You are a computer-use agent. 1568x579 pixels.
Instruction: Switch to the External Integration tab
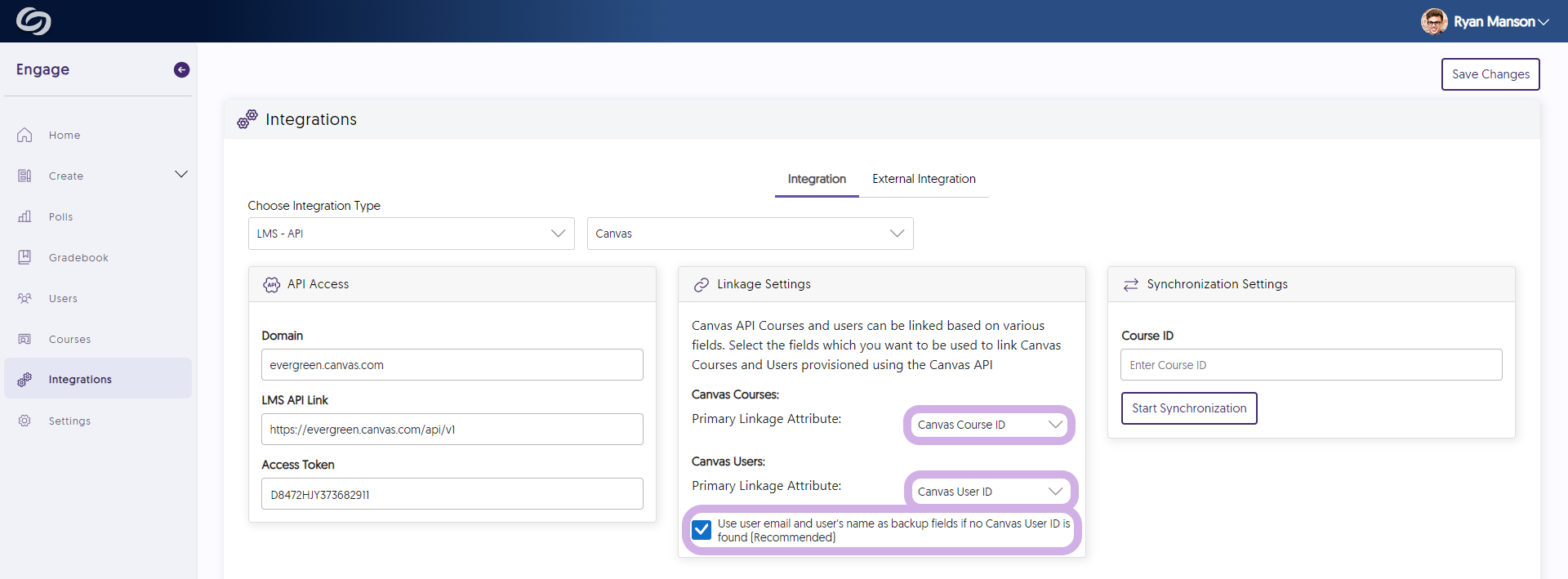pos(924,179)
